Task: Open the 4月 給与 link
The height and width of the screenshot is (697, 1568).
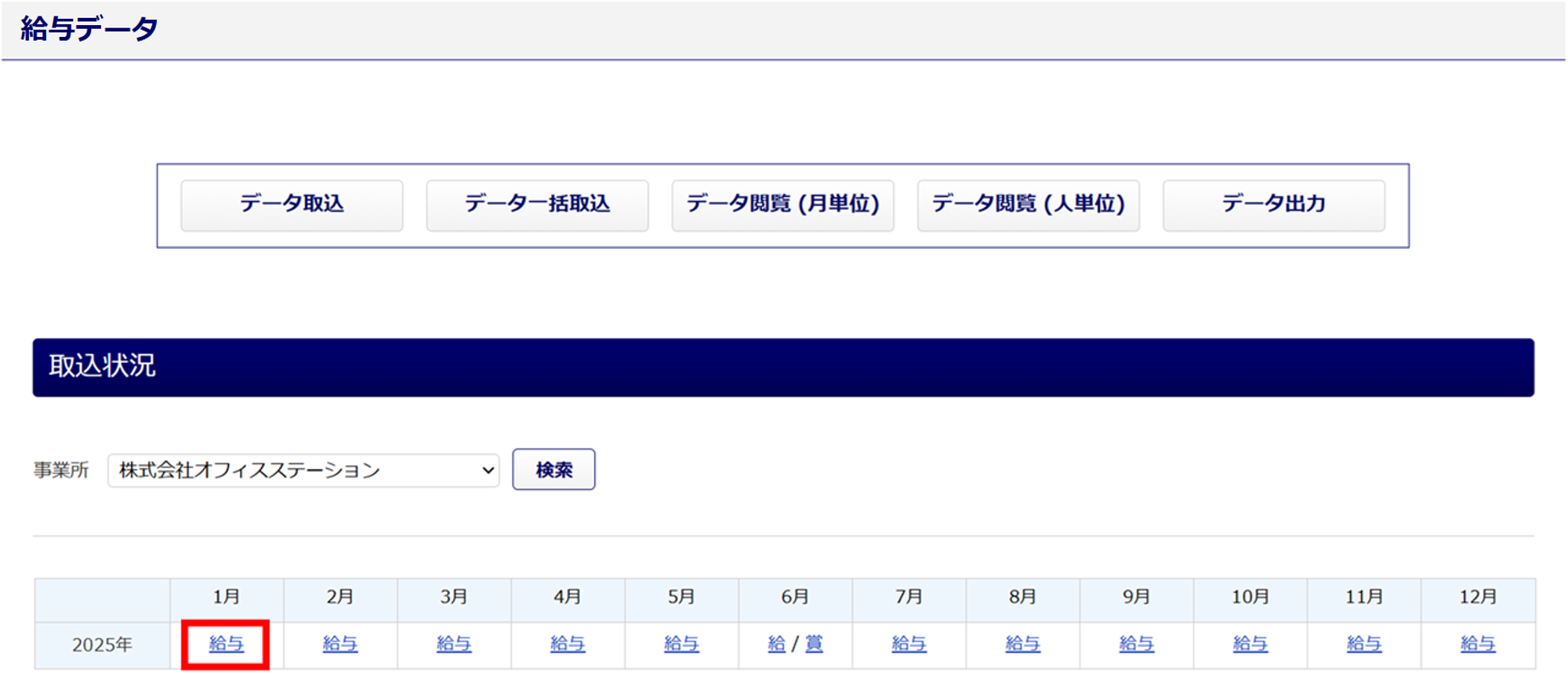Action: pyautogui.click(x=568, y=644)
